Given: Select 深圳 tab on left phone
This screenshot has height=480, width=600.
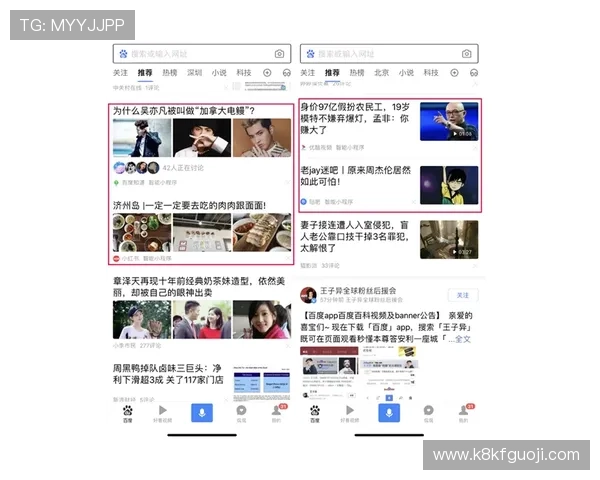Looking at the screenshot, I should click(x=194, y=73).
